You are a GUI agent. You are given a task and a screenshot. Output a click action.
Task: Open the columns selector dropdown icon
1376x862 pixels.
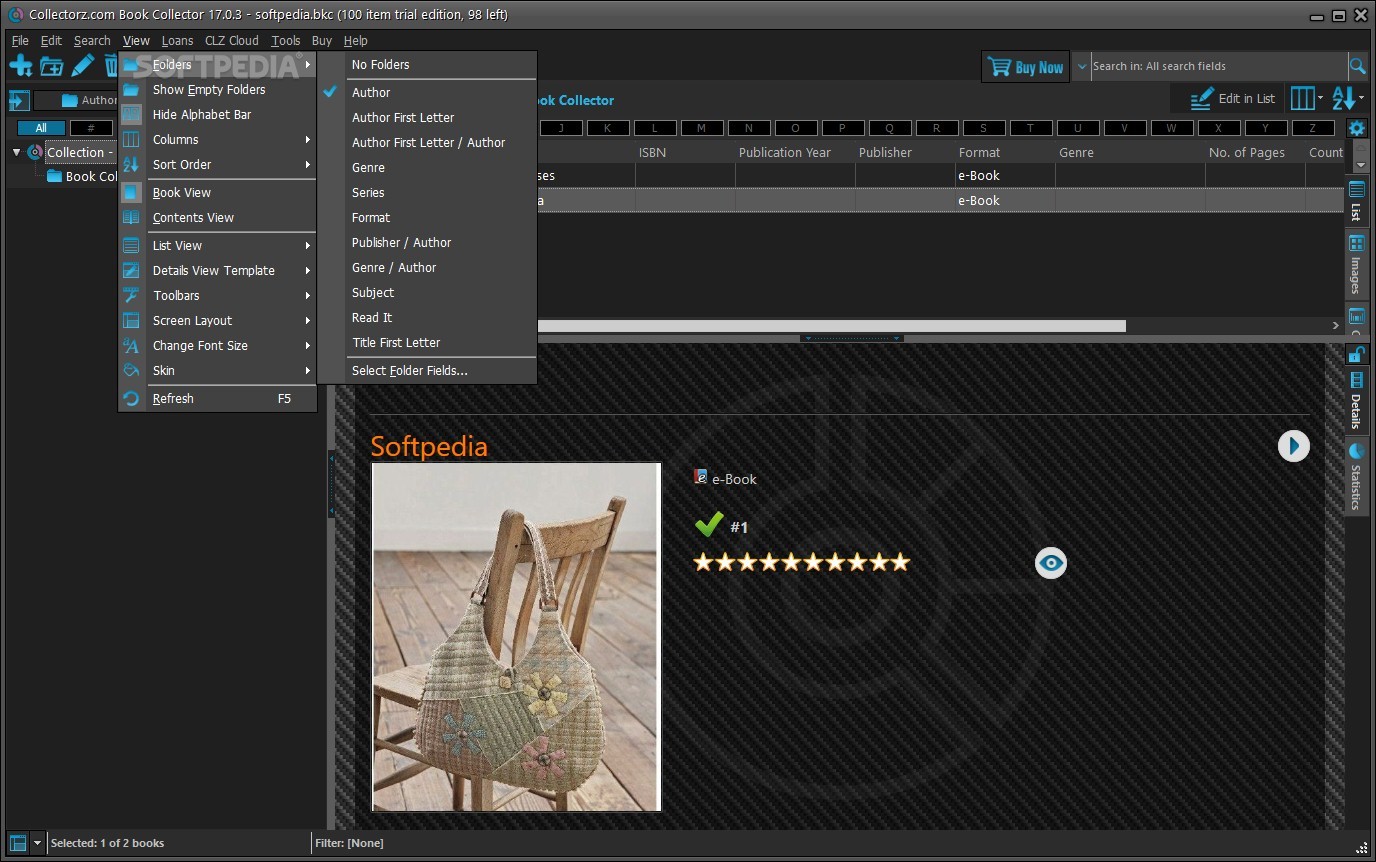click(x=1306, y=98)
